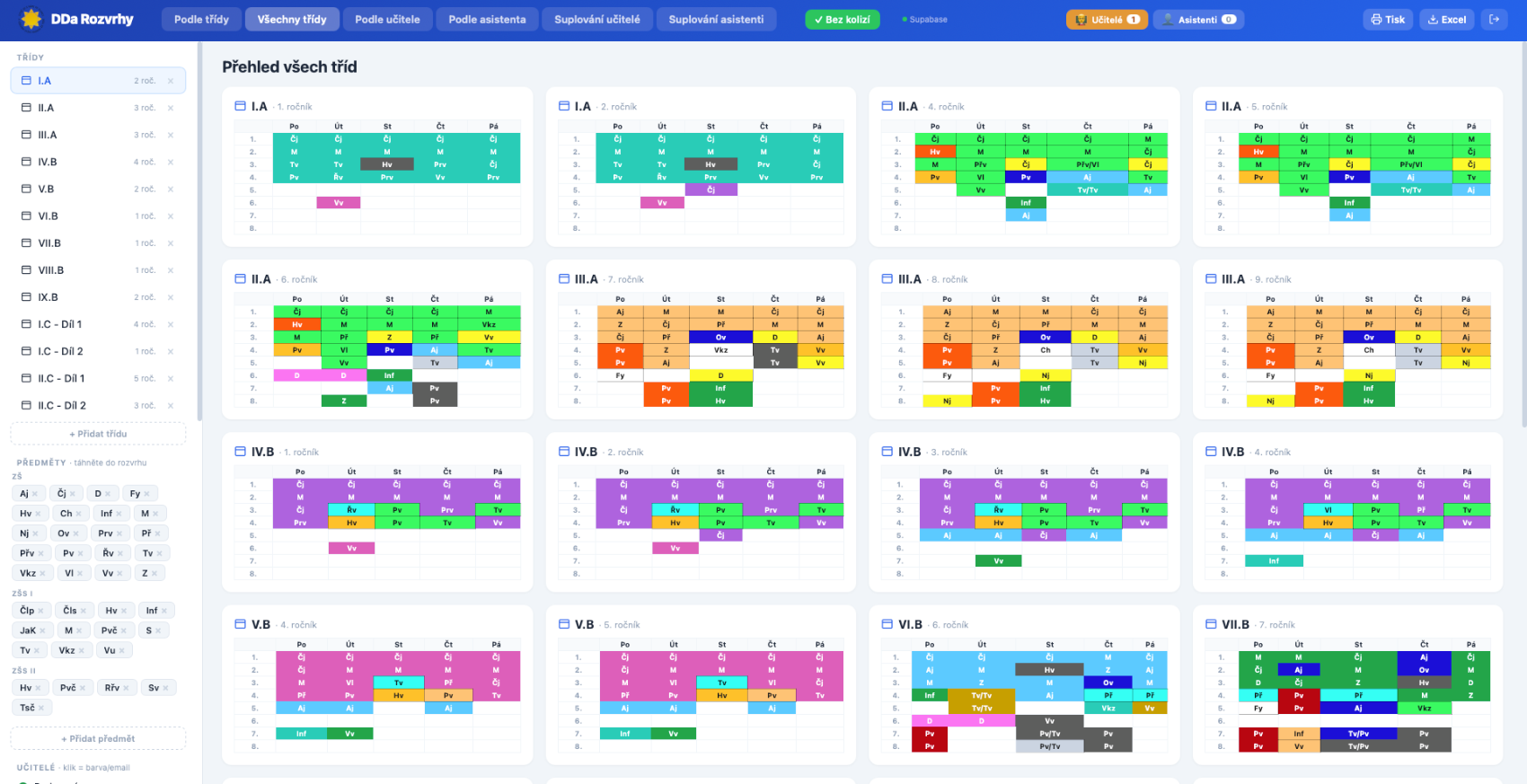
Task: Click the card icon of II.A 4. ročník
Action: point(887,106)
